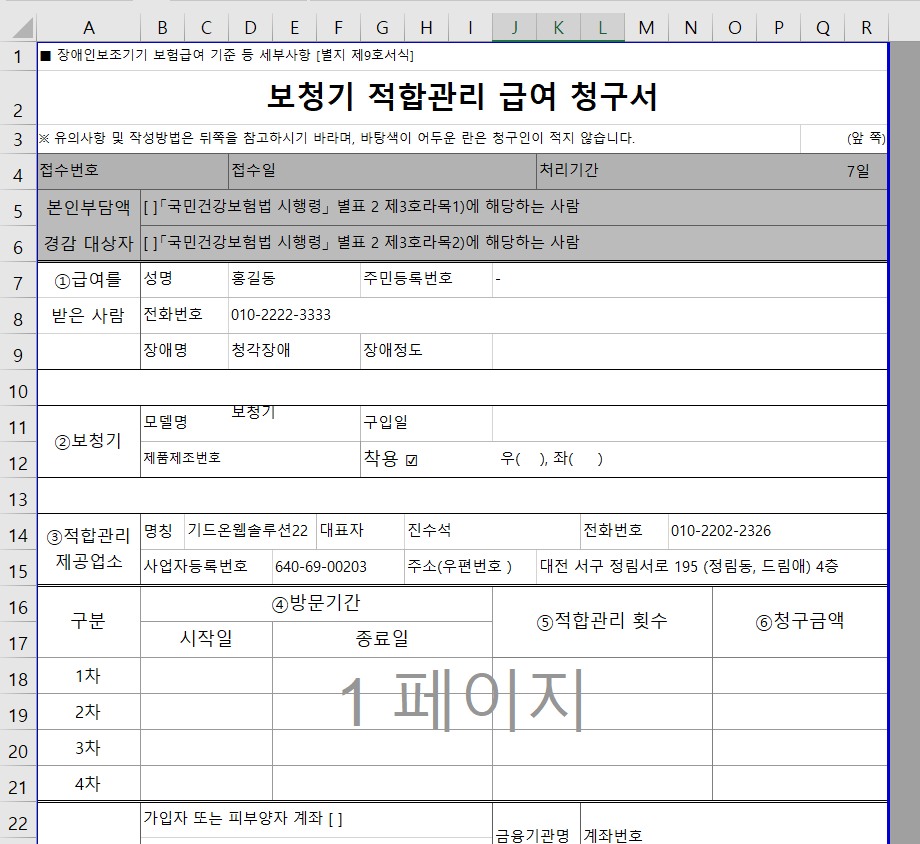Click the empty 청구금액 cell for 4차
Screen dimensions: 920x844
pos(799,784)
